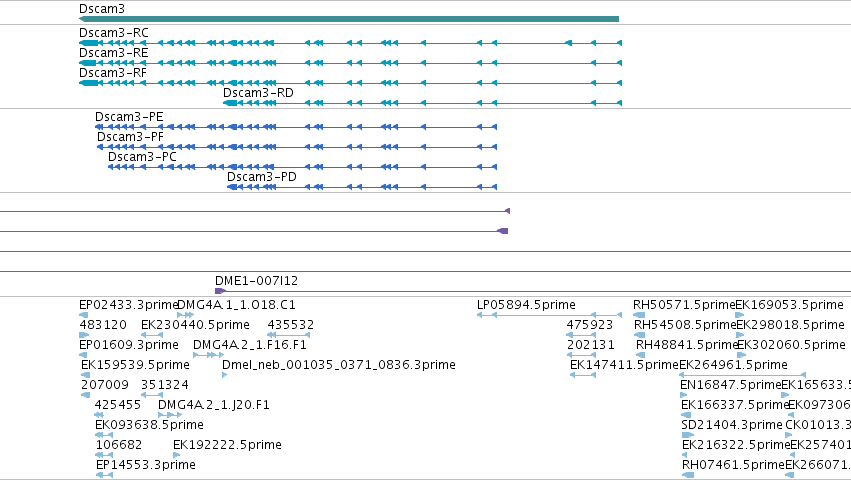
Task: Select the LP05894.5prime feature label
Action: [x=526, y=305]
